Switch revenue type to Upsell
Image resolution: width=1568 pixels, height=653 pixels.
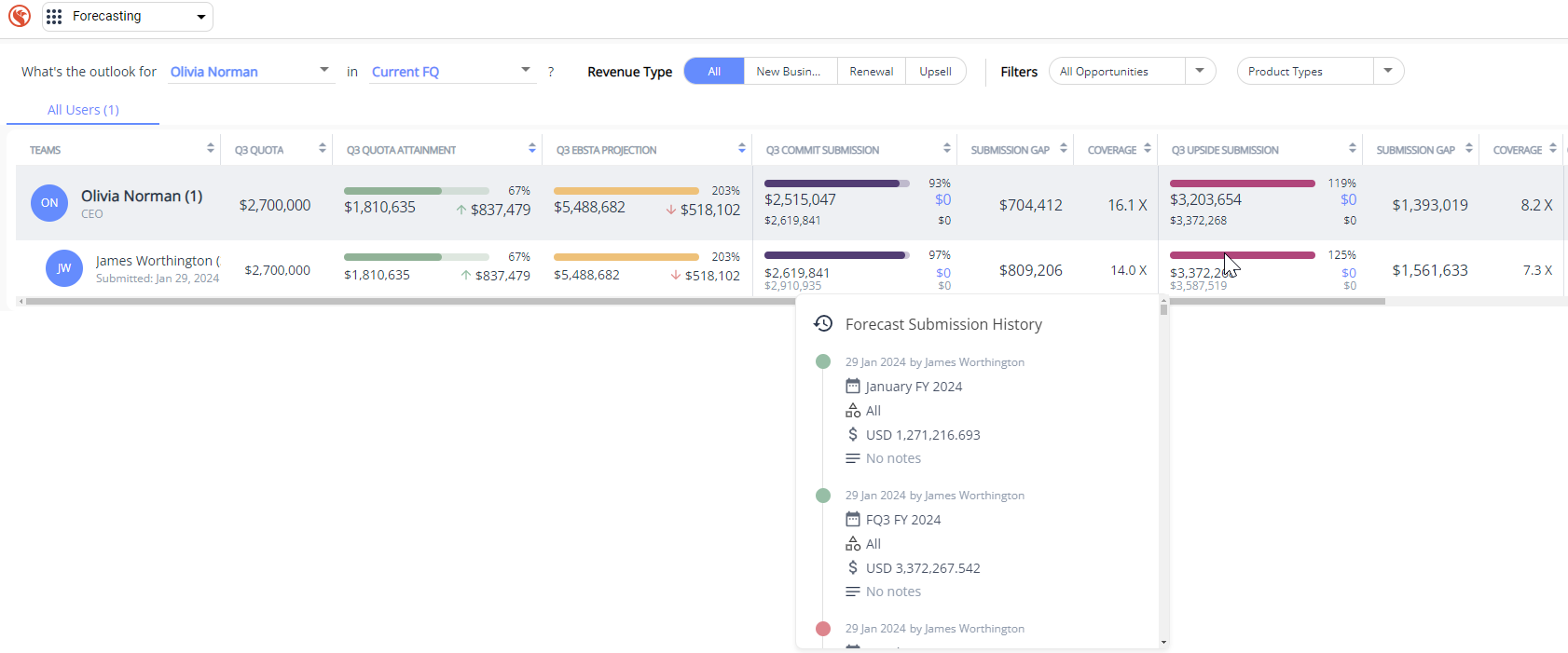935,72
